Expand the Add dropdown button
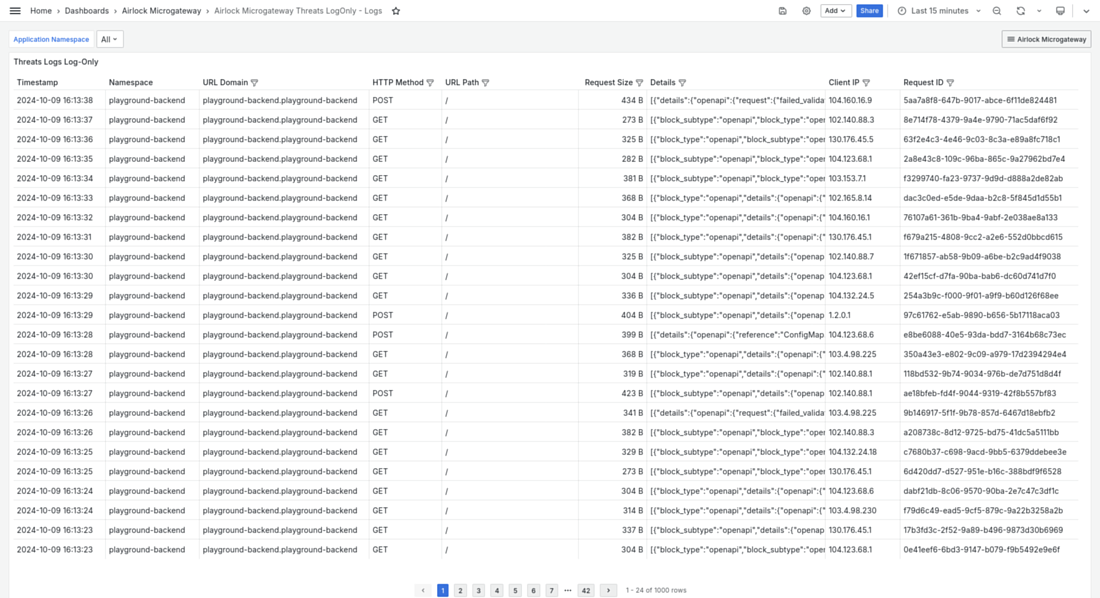This screenshot has height=598, width=1100. coord(835,11)
